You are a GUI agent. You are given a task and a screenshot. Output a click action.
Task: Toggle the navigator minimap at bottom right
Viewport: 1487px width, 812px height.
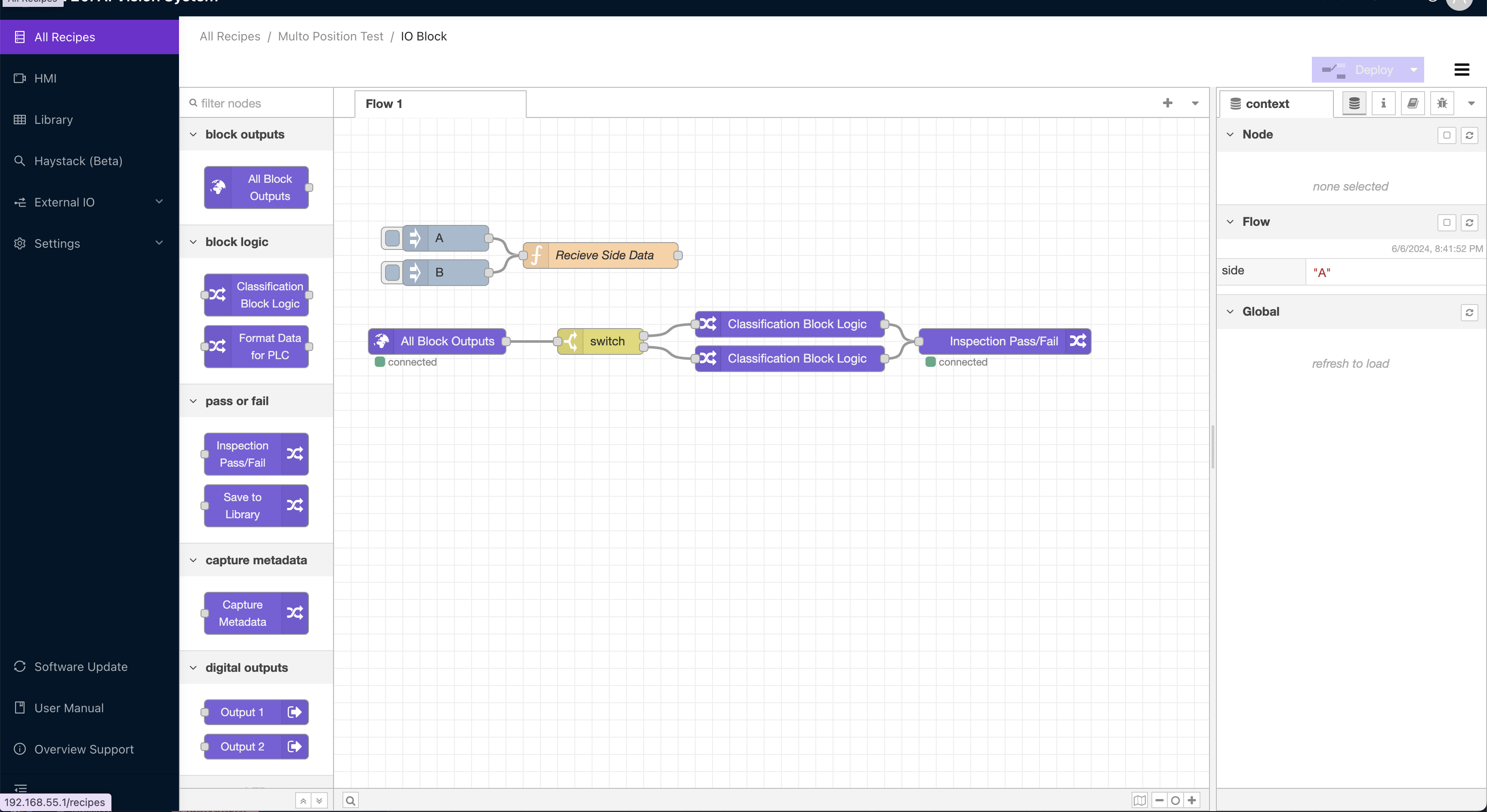pyautogui.click(x=1140, y=800)
